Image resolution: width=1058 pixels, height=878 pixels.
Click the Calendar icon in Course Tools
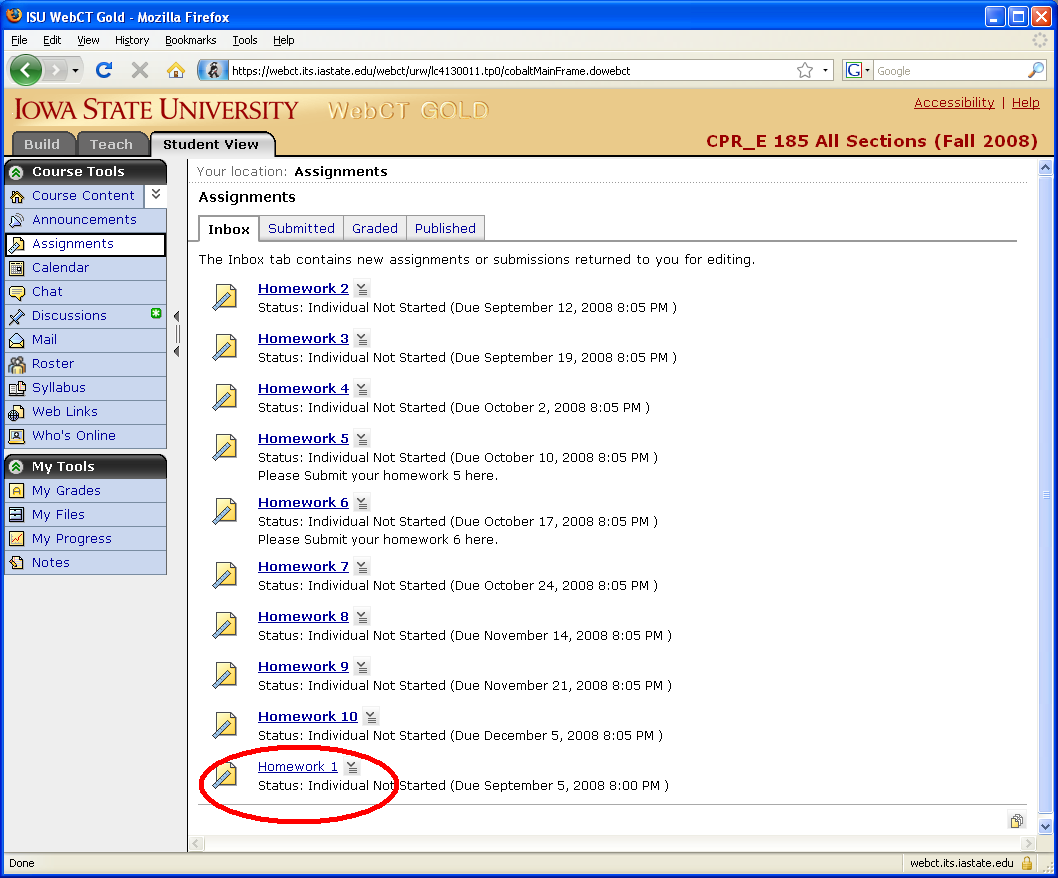tap(16, 268)
